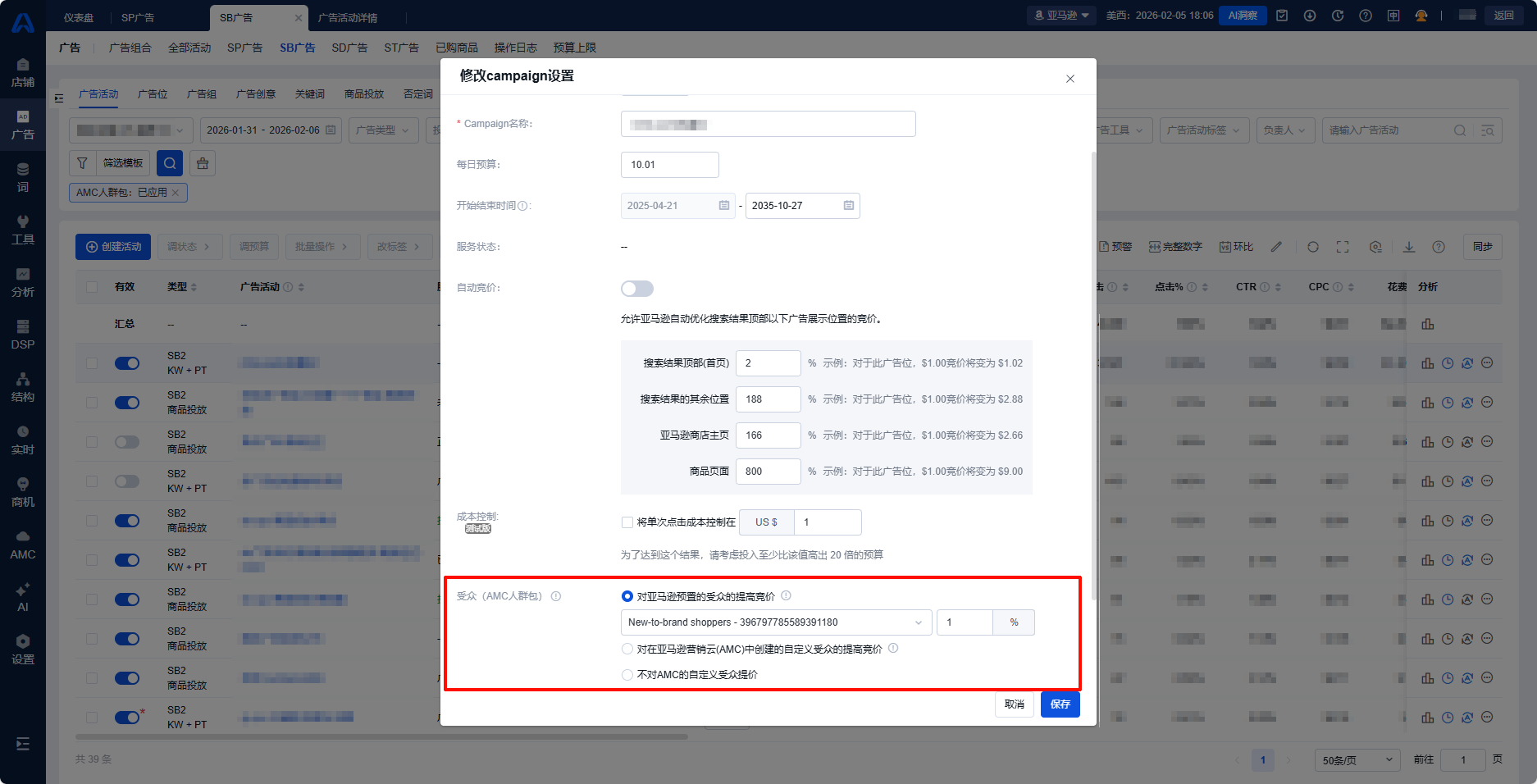The image size is (1537, 784).
Task: Toggle the 自动竞价 switch on
Action: (x=637, y=289)
